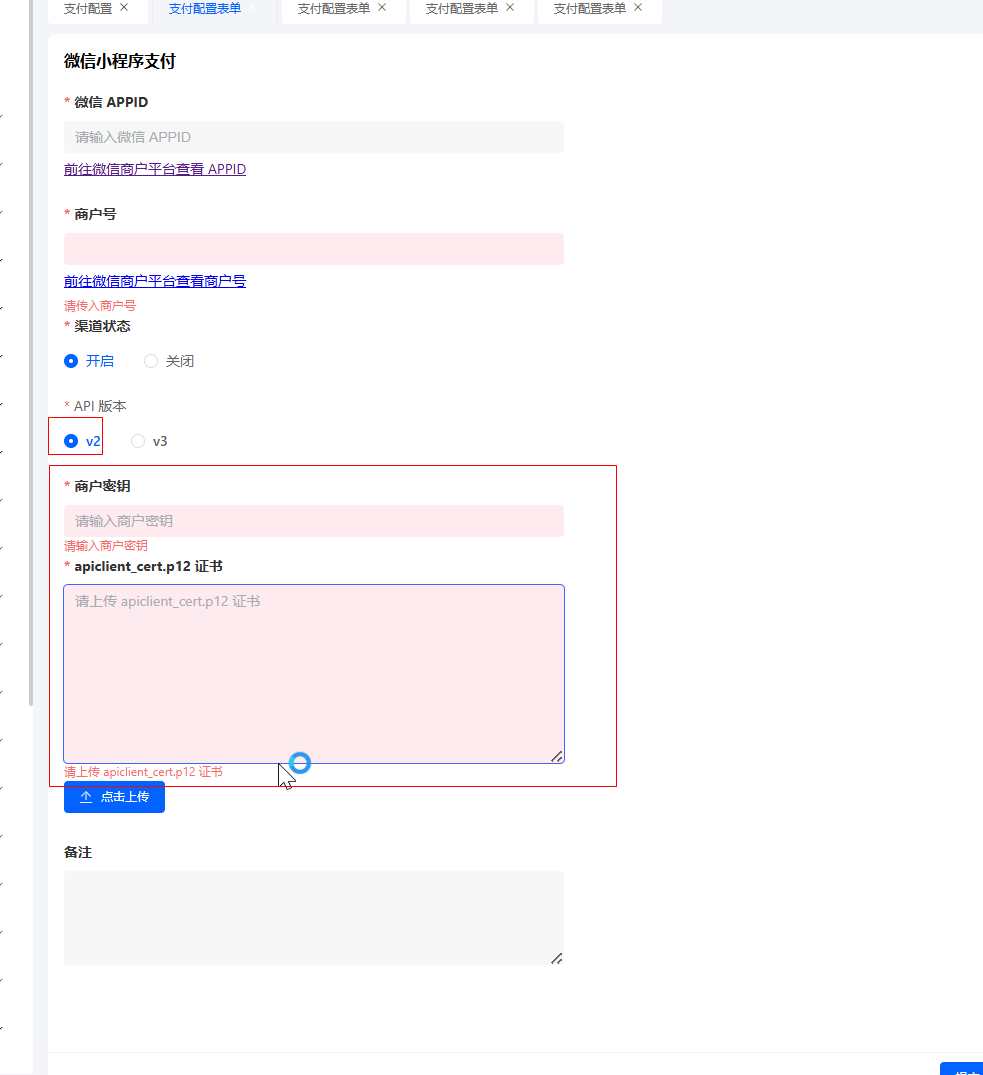Grab the certificate textarea resize handle

(557, 756)
